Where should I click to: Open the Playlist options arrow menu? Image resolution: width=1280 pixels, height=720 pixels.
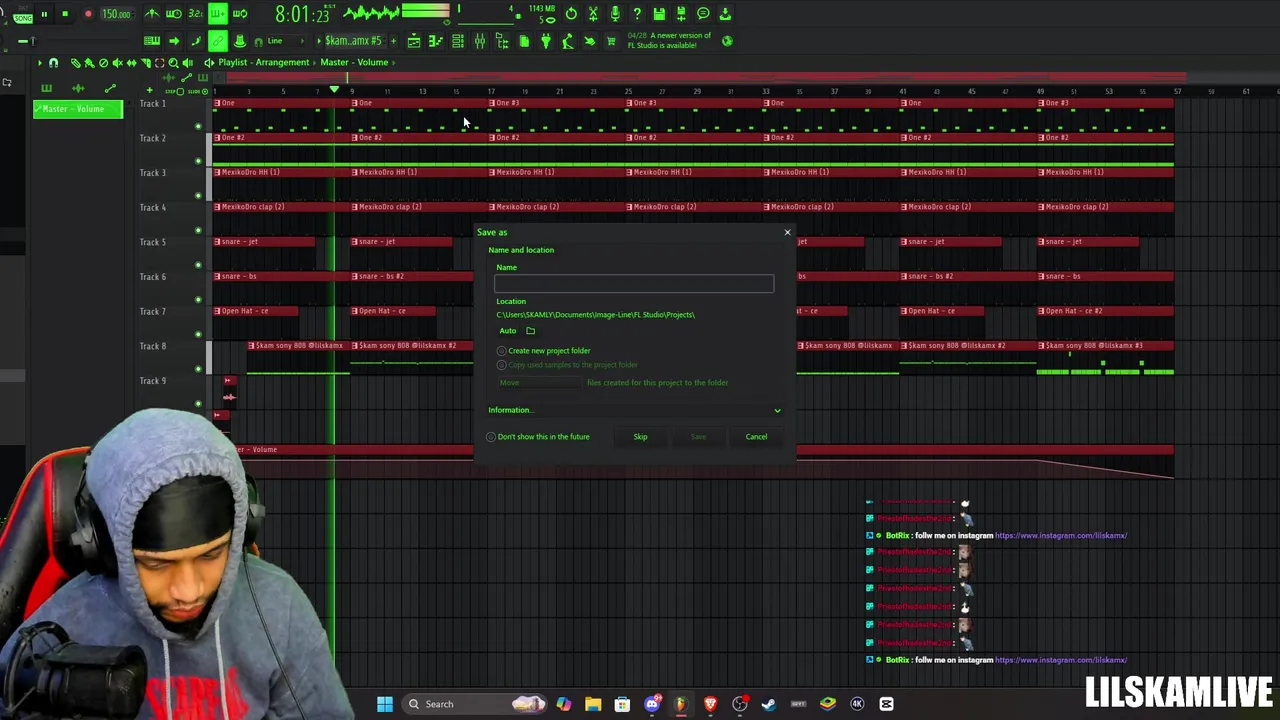[x=39, y=62]
